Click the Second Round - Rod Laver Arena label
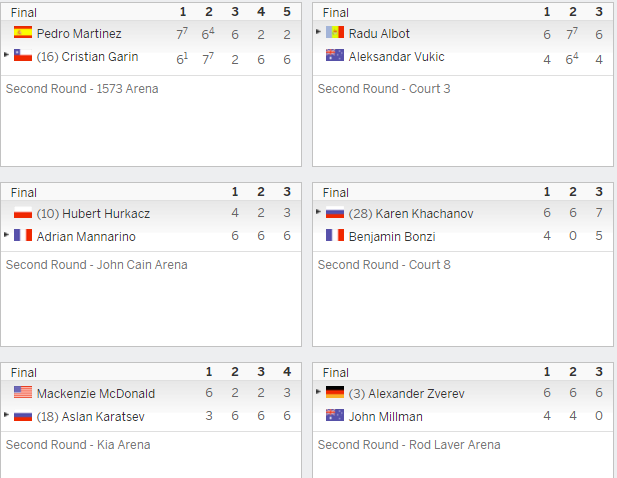This screenshot has width=617, height=478. pos(409,445)
